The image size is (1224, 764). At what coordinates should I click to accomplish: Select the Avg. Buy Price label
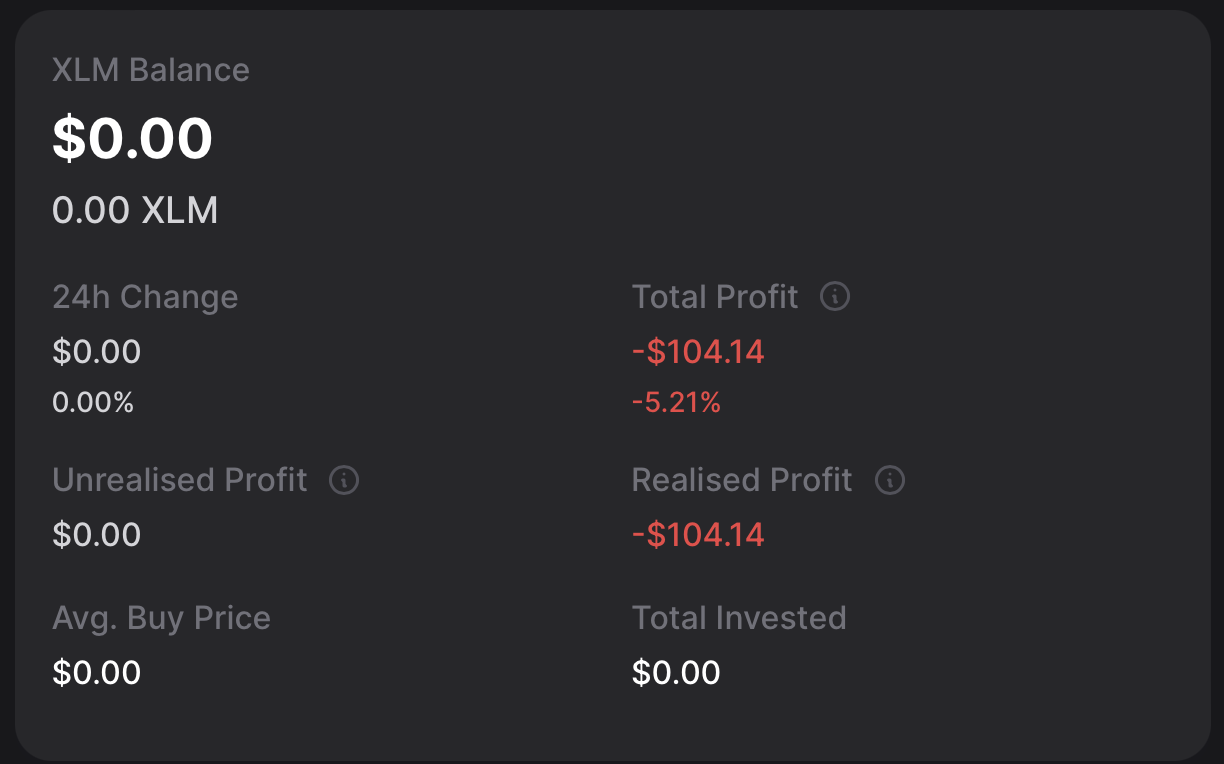tap(161, 618)
